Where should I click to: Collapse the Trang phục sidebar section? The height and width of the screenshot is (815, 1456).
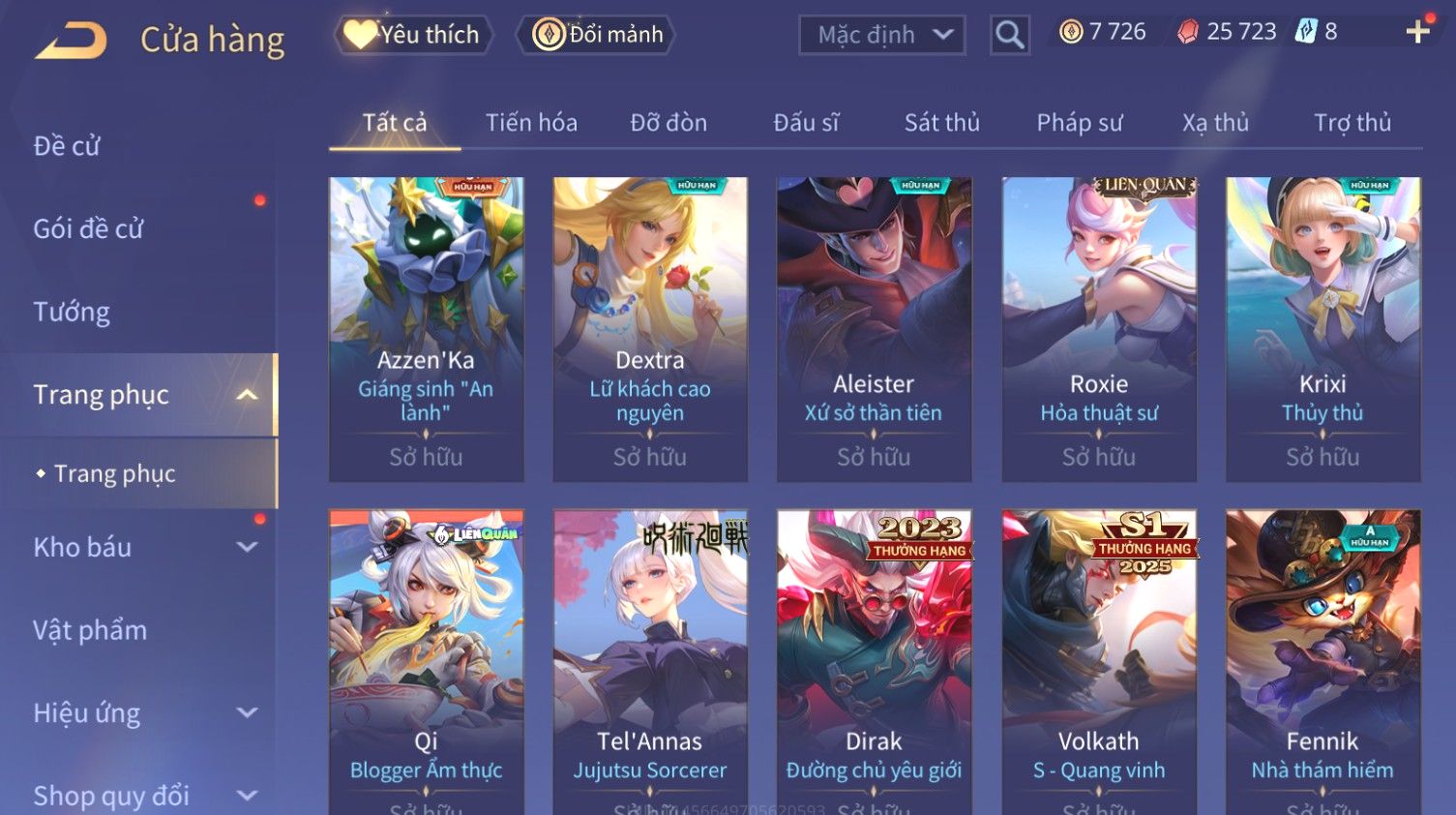pos(248,395)
